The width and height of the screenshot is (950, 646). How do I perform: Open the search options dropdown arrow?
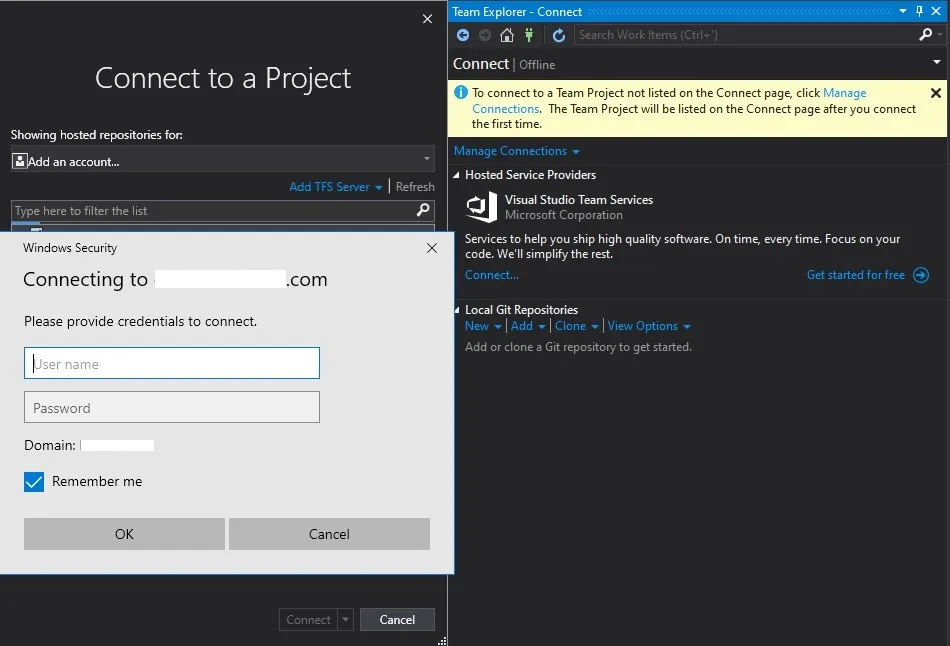(940, 35)
